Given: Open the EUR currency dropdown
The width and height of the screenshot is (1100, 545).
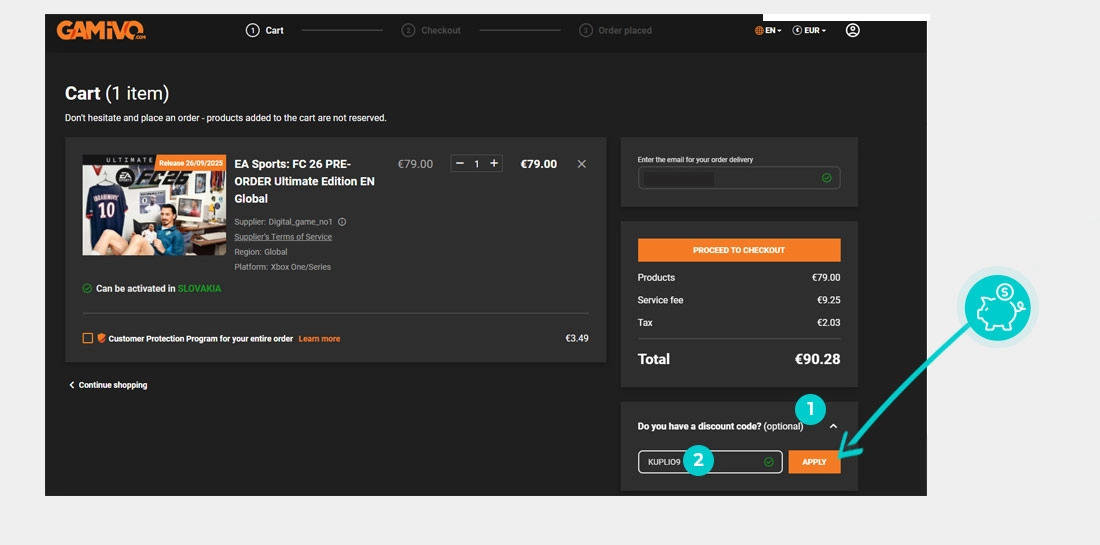Looking at the screenshot, I should [809, 31].
